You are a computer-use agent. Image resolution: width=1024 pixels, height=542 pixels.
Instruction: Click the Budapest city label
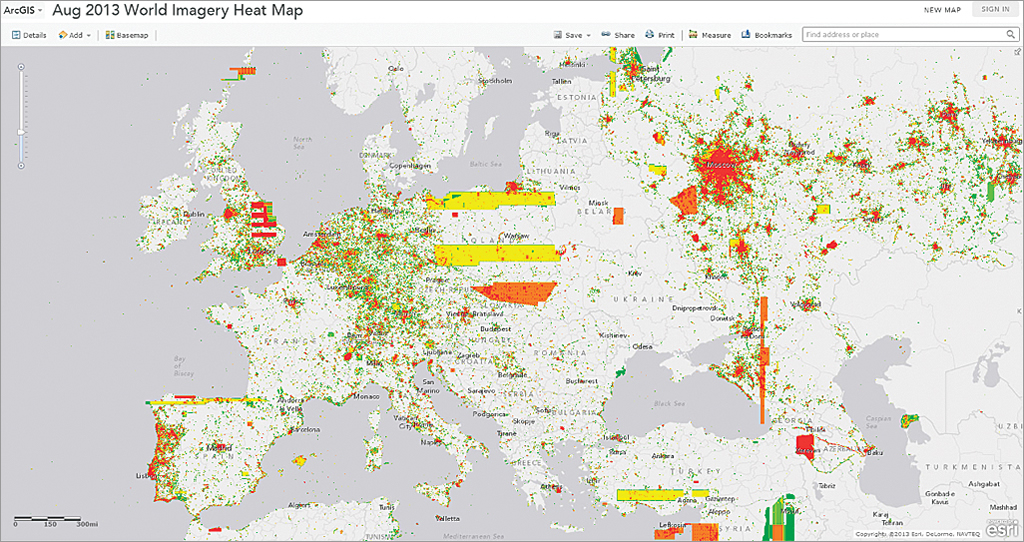tap(494, 329)
